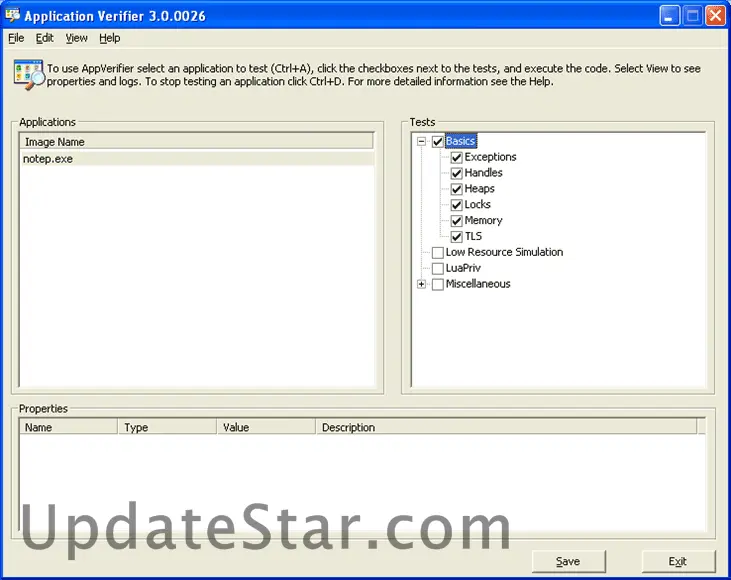Click the Name column header in Properties
This screenshot has width=731, height=580.
click(x=69, y=427)
